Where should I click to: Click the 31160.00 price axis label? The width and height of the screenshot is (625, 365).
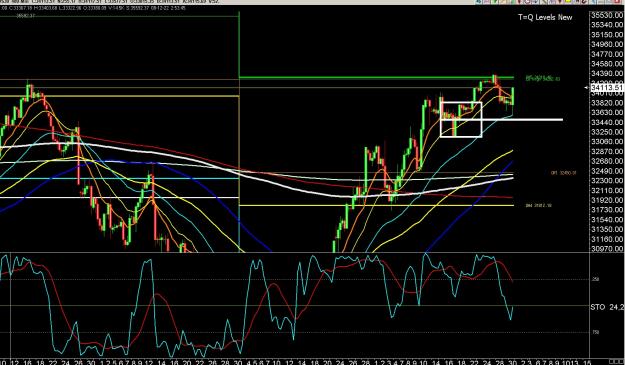(607, 239)
